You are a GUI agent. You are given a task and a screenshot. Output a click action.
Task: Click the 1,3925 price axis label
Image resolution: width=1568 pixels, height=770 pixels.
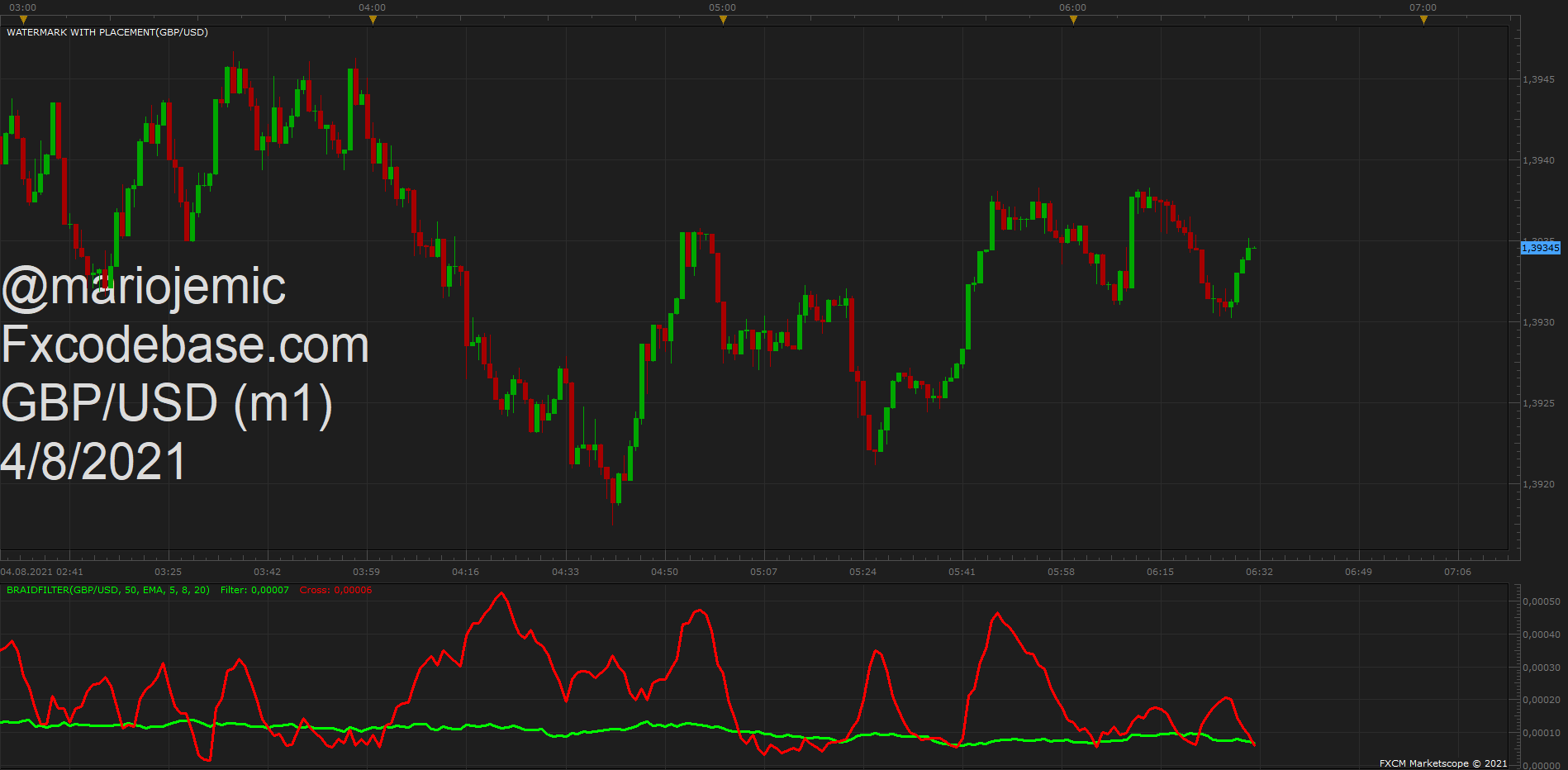click(1538, 403)
